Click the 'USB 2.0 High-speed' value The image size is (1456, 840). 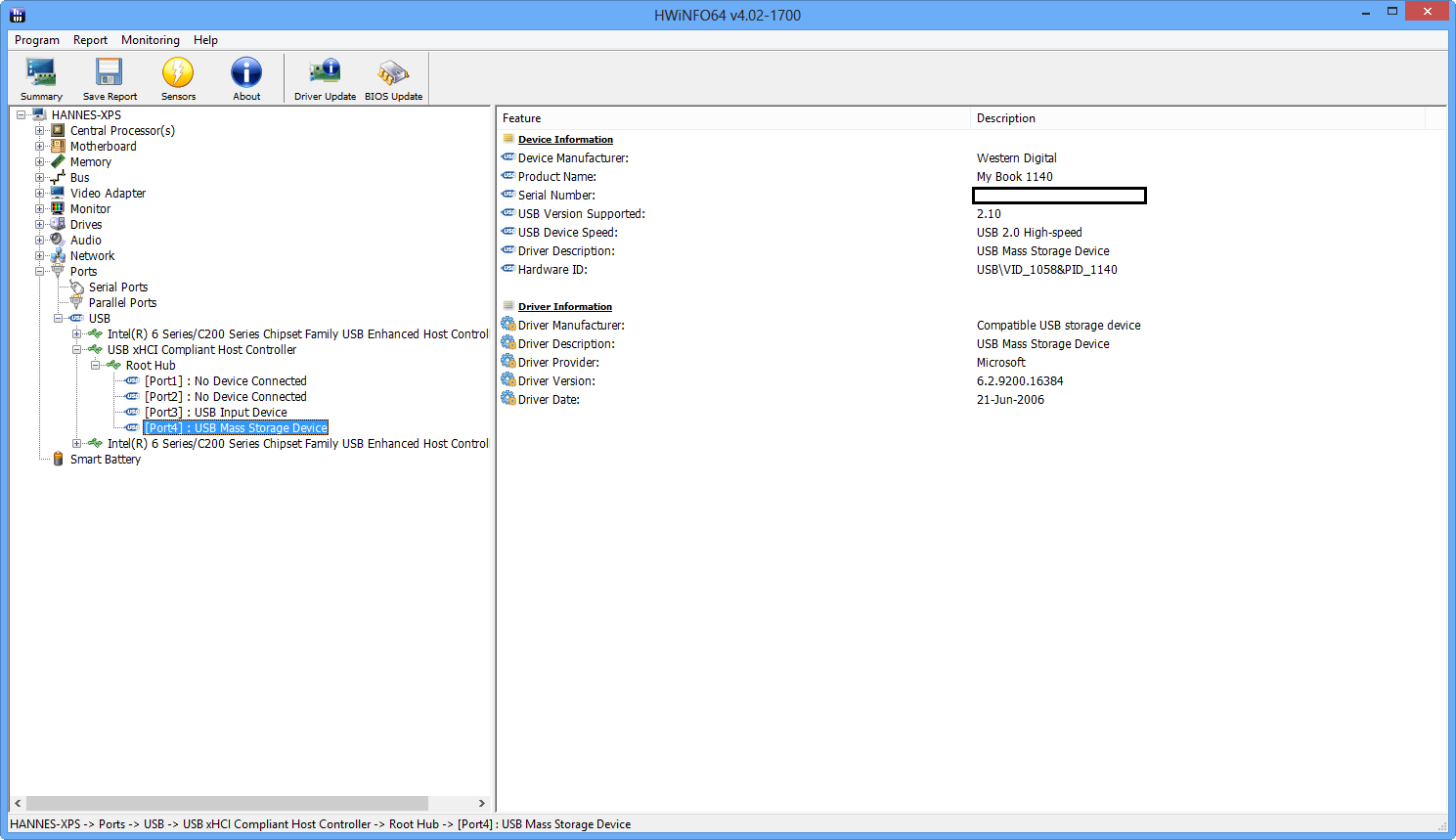point(1029,232)
